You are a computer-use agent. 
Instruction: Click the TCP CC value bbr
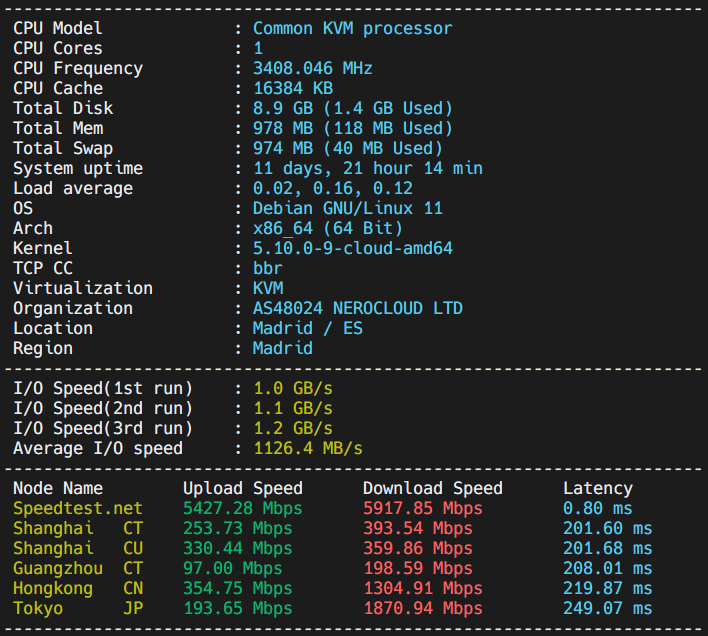pos(268,268)
